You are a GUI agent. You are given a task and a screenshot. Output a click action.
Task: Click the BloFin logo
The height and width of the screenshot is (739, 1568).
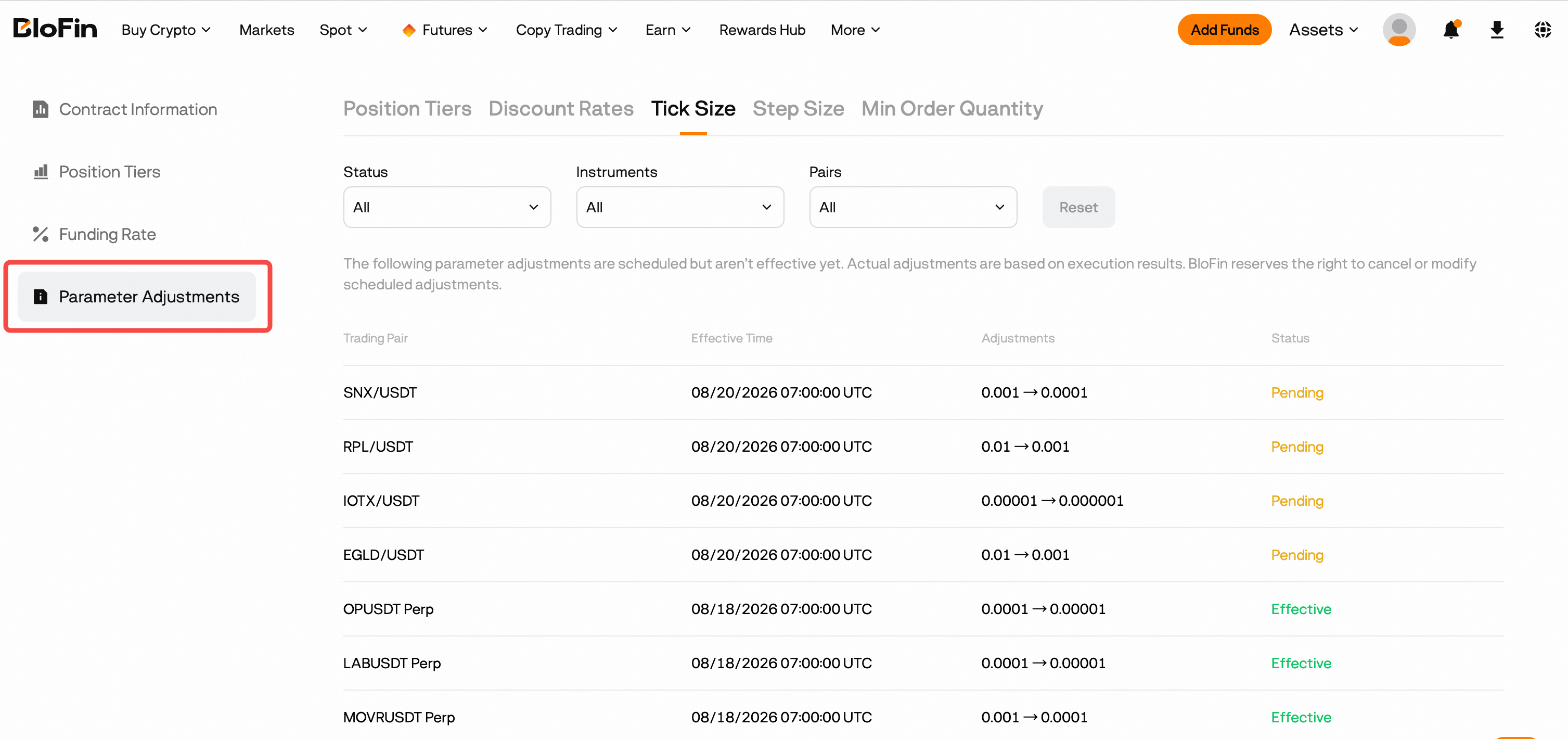click(x=55, y=29)
